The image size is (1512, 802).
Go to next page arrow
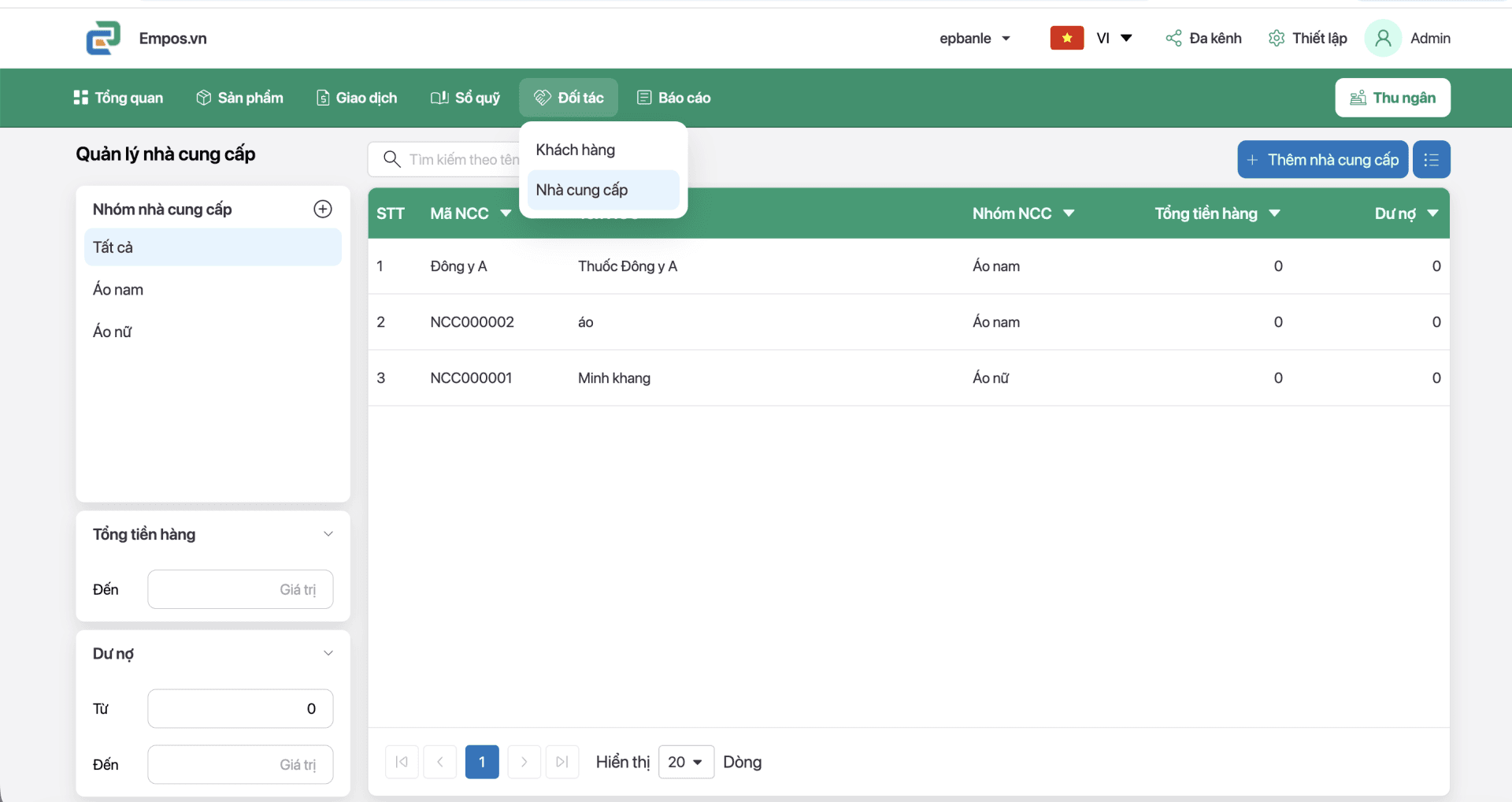coord(524,762)
